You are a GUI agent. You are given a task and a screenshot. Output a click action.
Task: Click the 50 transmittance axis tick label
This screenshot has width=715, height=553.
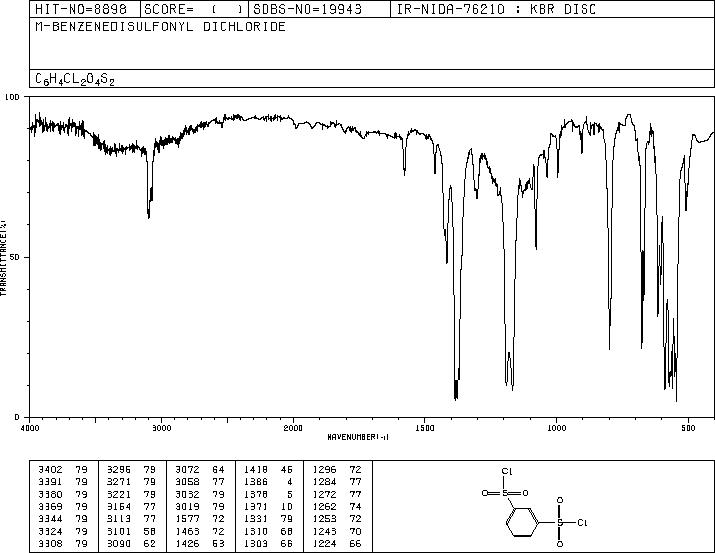[x=15, y=257]
